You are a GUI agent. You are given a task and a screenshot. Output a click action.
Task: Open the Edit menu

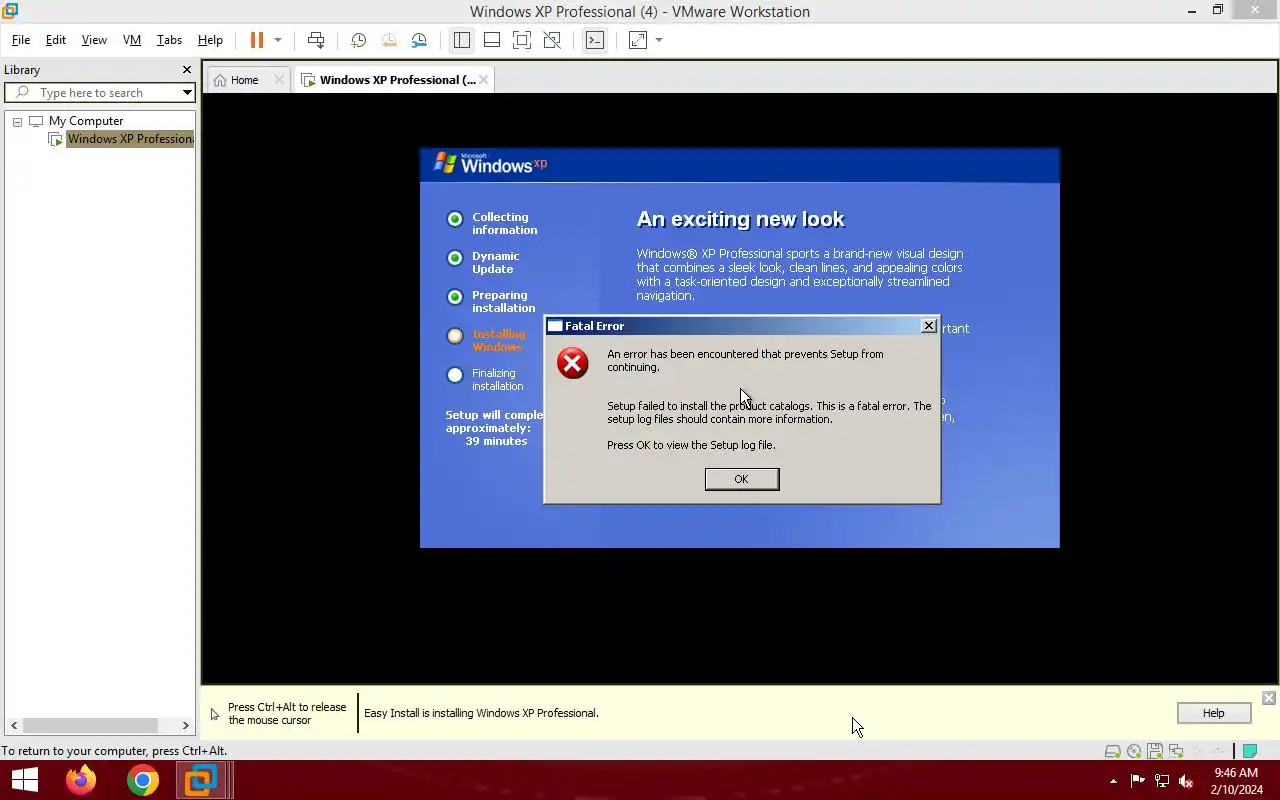[56, 40]
